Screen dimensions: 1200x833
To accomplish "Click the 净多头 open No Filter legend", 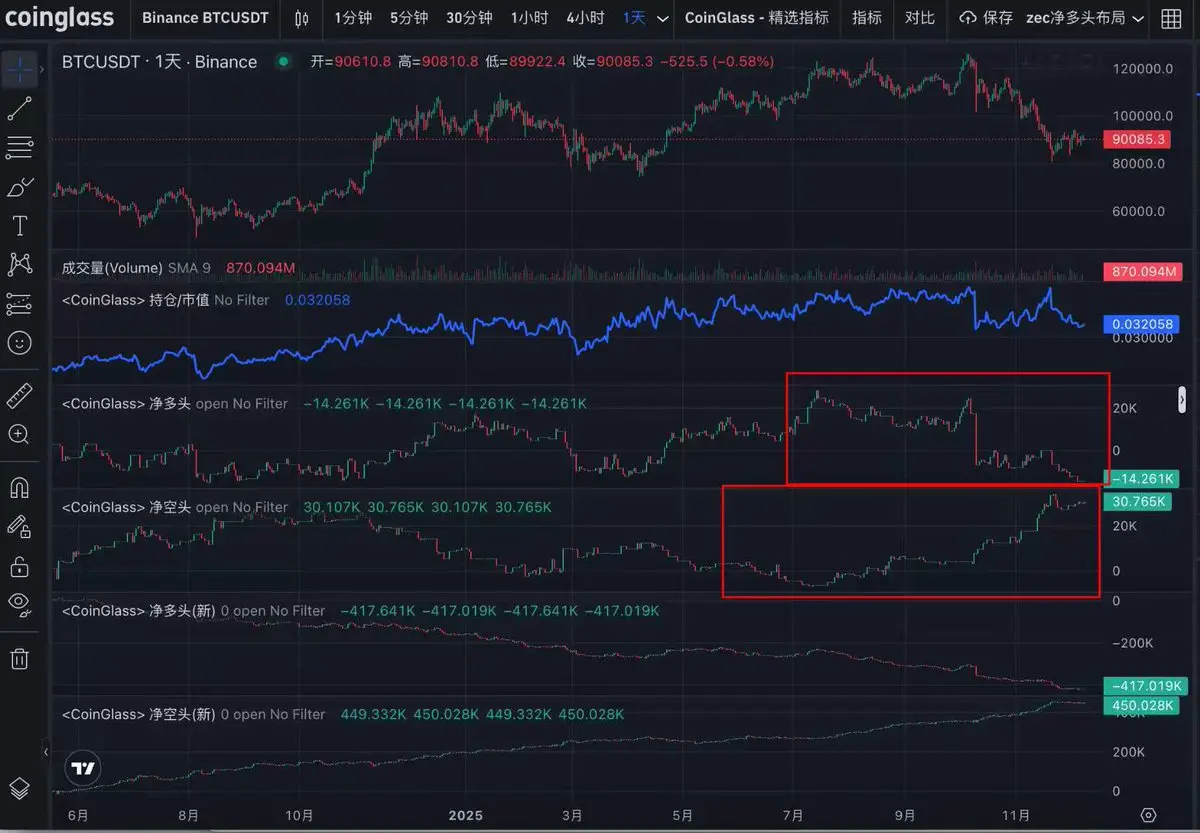I will [174, 403].
